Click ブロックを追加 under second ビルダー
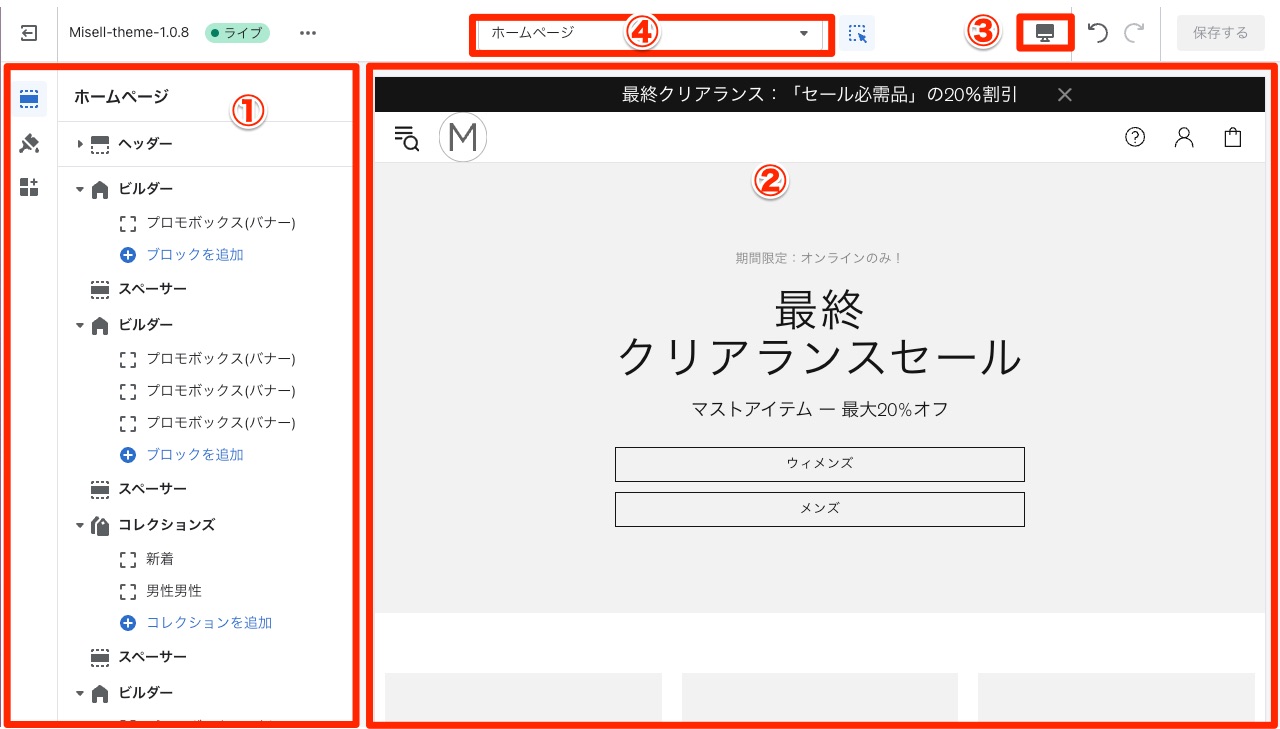 [195, 455]
